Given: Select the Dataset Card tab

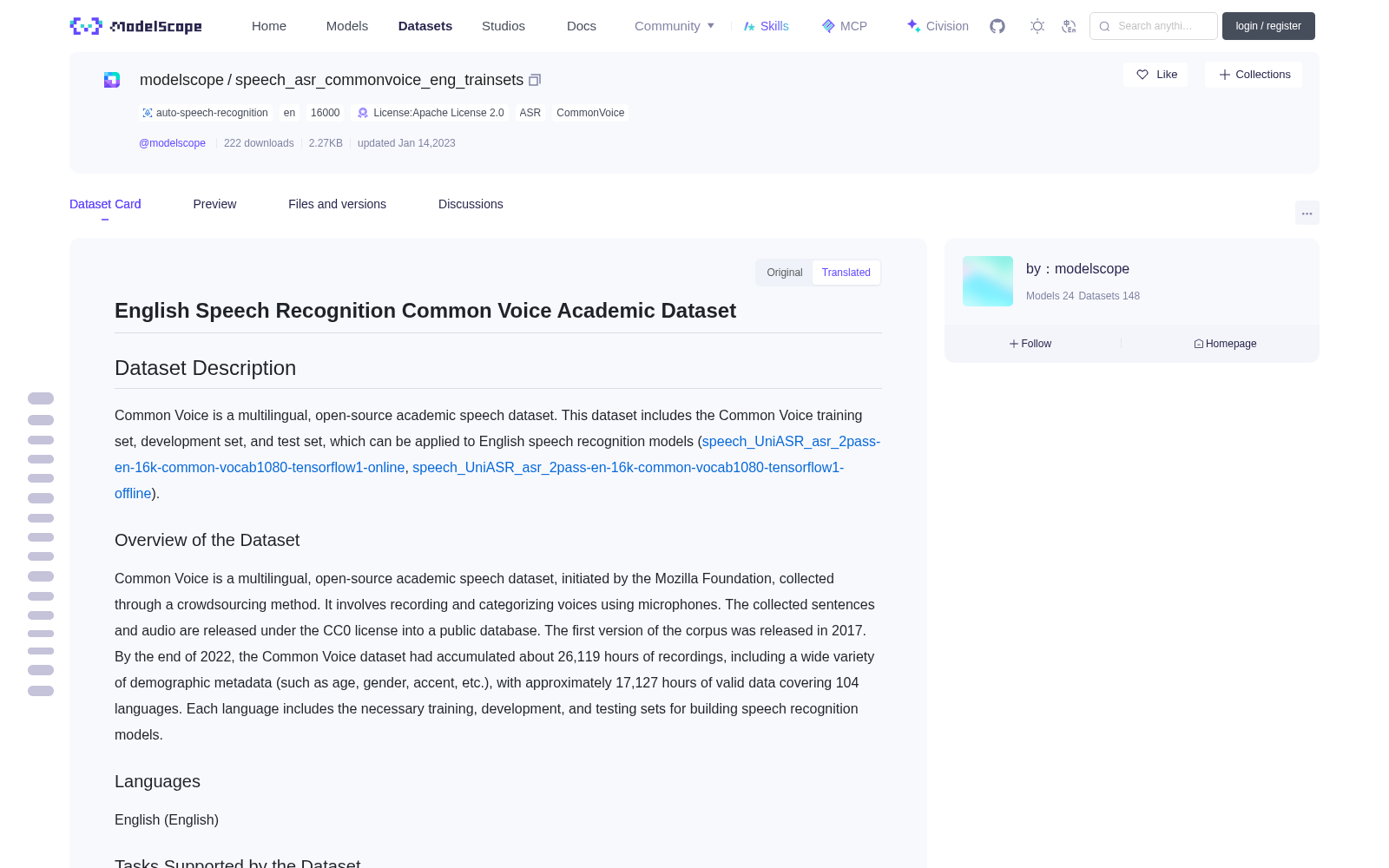Looking at the screenshot, I should tap(105, 204).
